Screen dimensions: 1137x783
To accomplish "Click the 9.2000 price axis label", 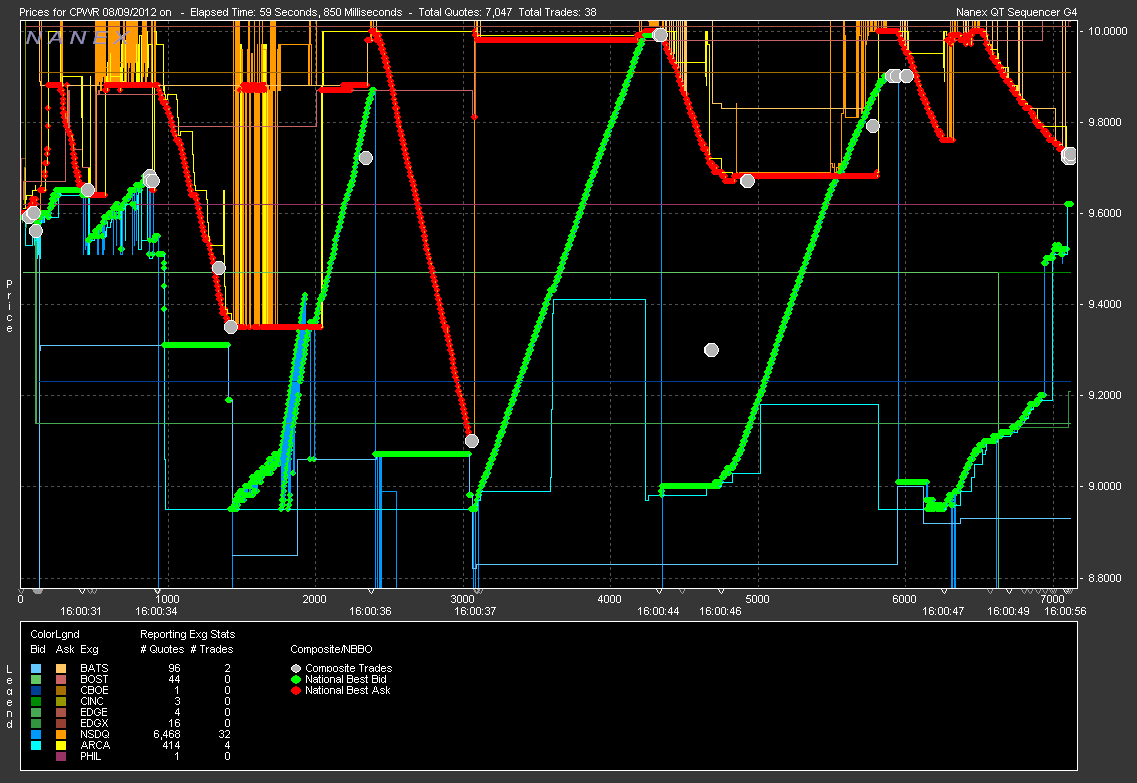I will [1107, 395].
